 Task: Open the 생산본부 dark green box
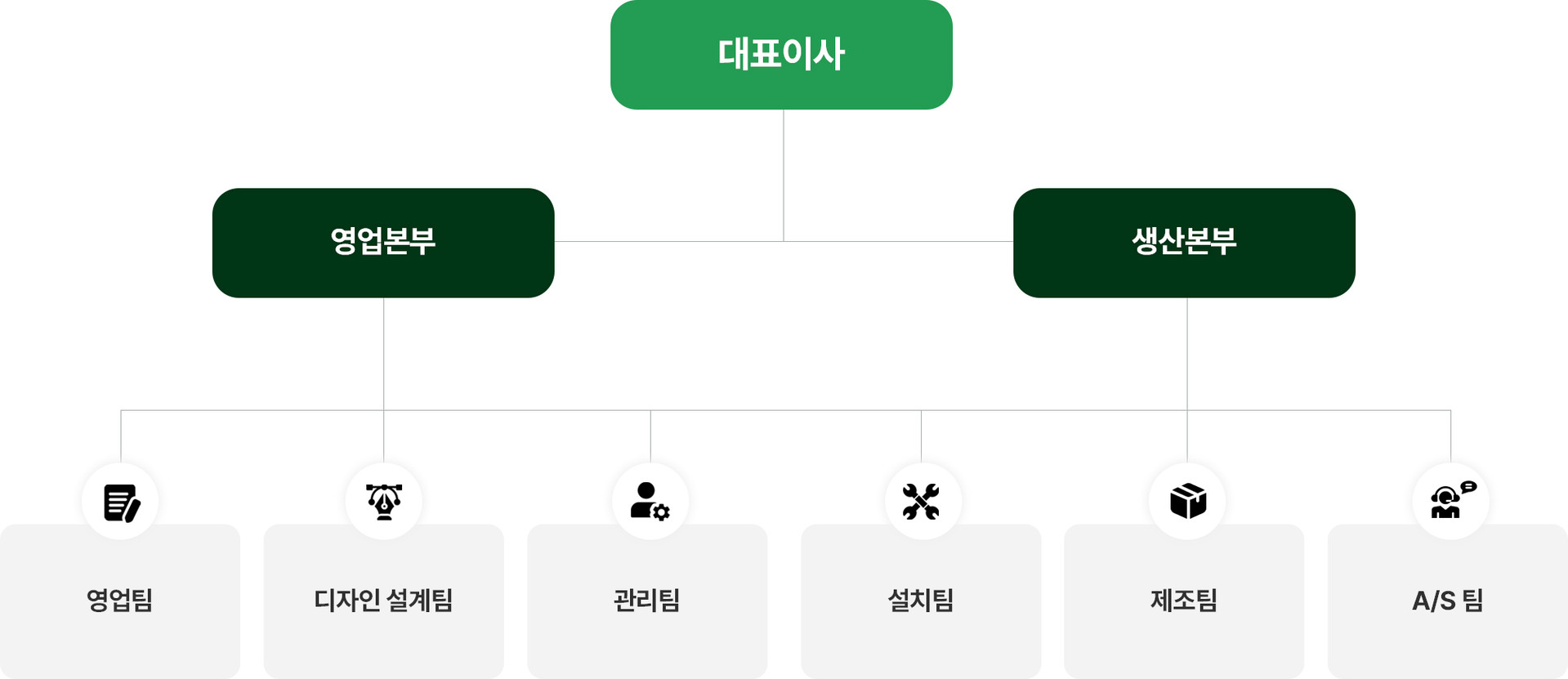tap(1184, 243)
